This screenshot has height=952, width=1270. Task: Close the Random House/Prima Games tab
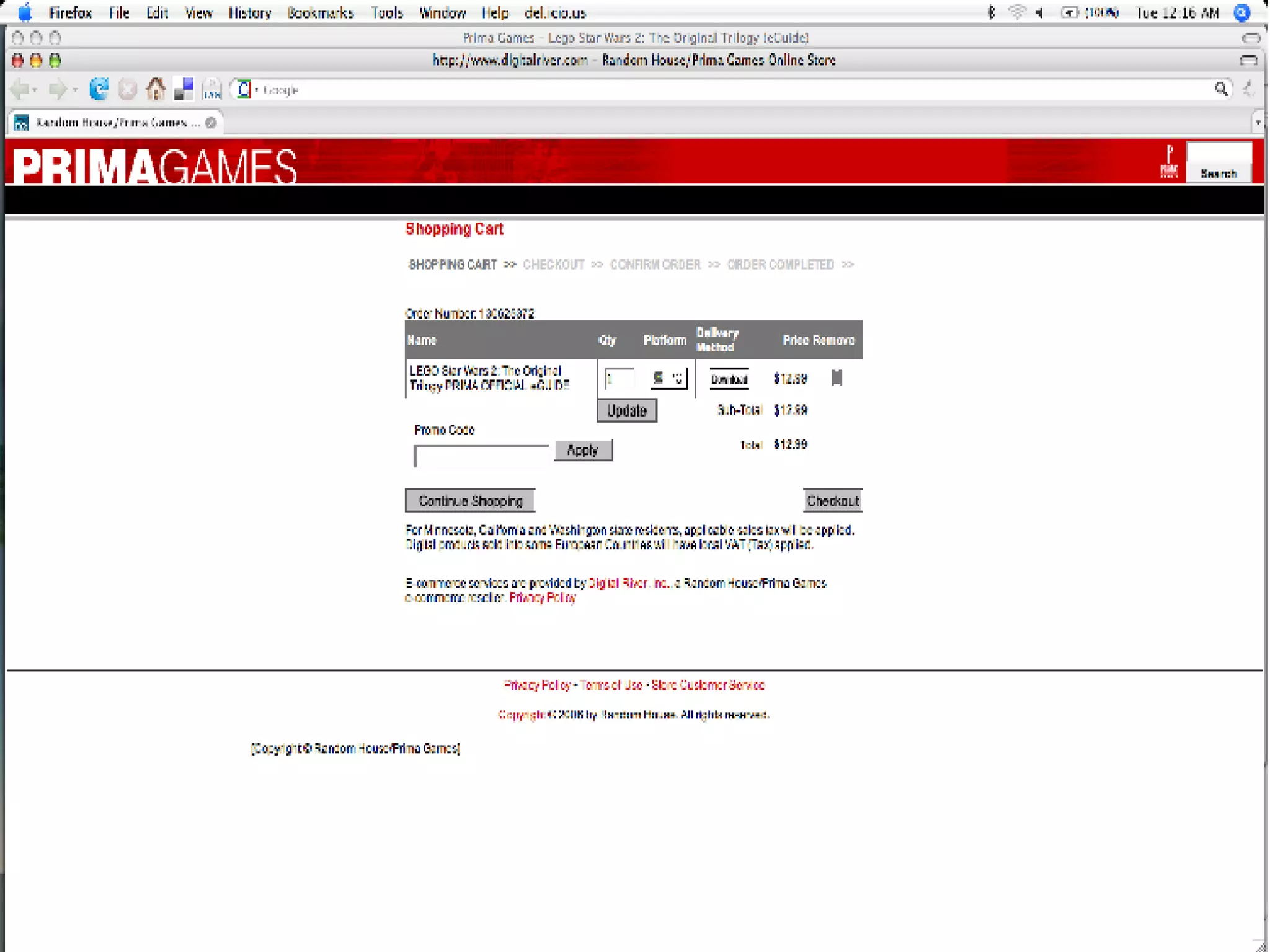pos(211,123)
